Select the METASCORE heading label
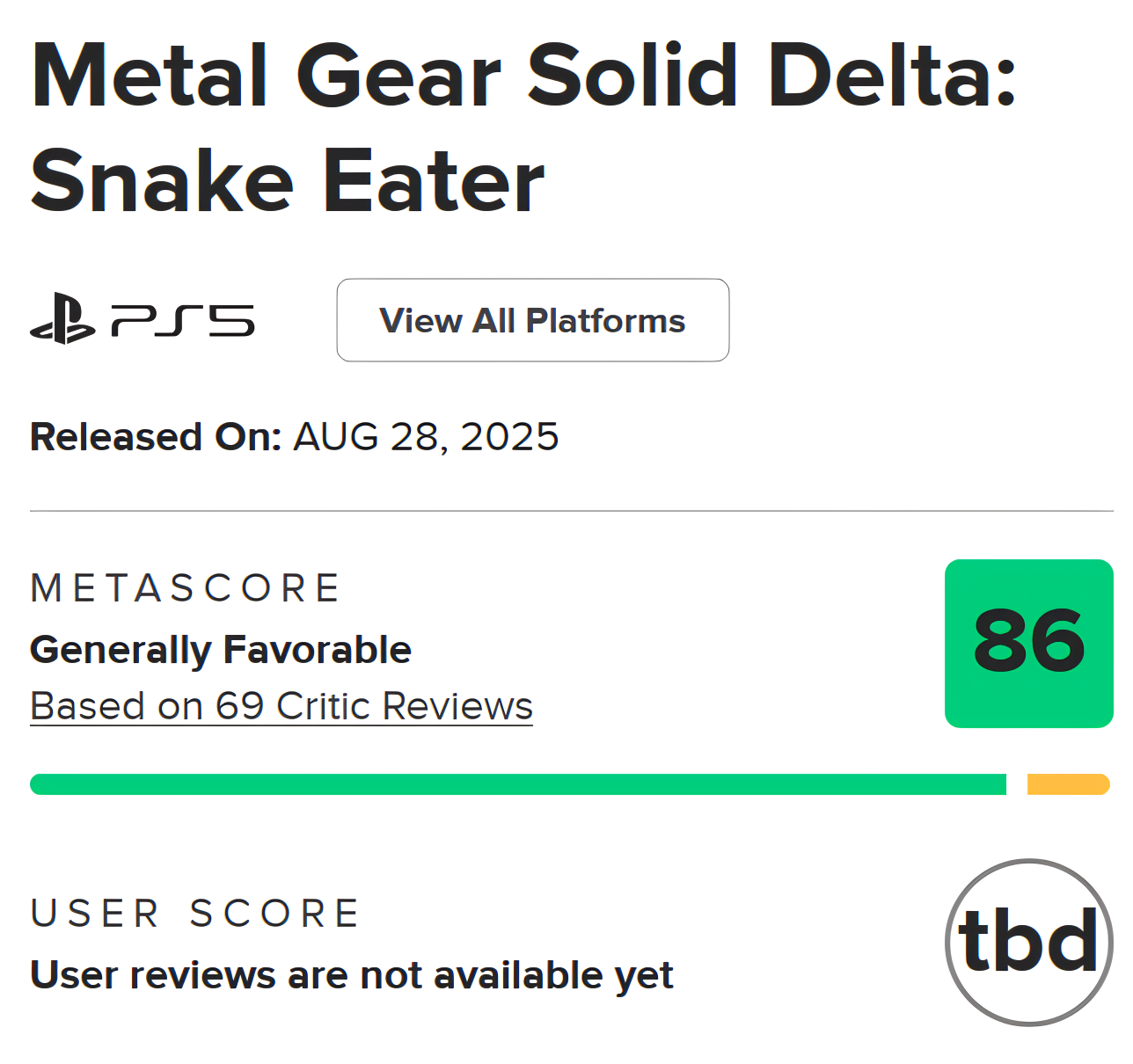The width and height of the screenshot is (1133, 1064). tap(185, 588)
